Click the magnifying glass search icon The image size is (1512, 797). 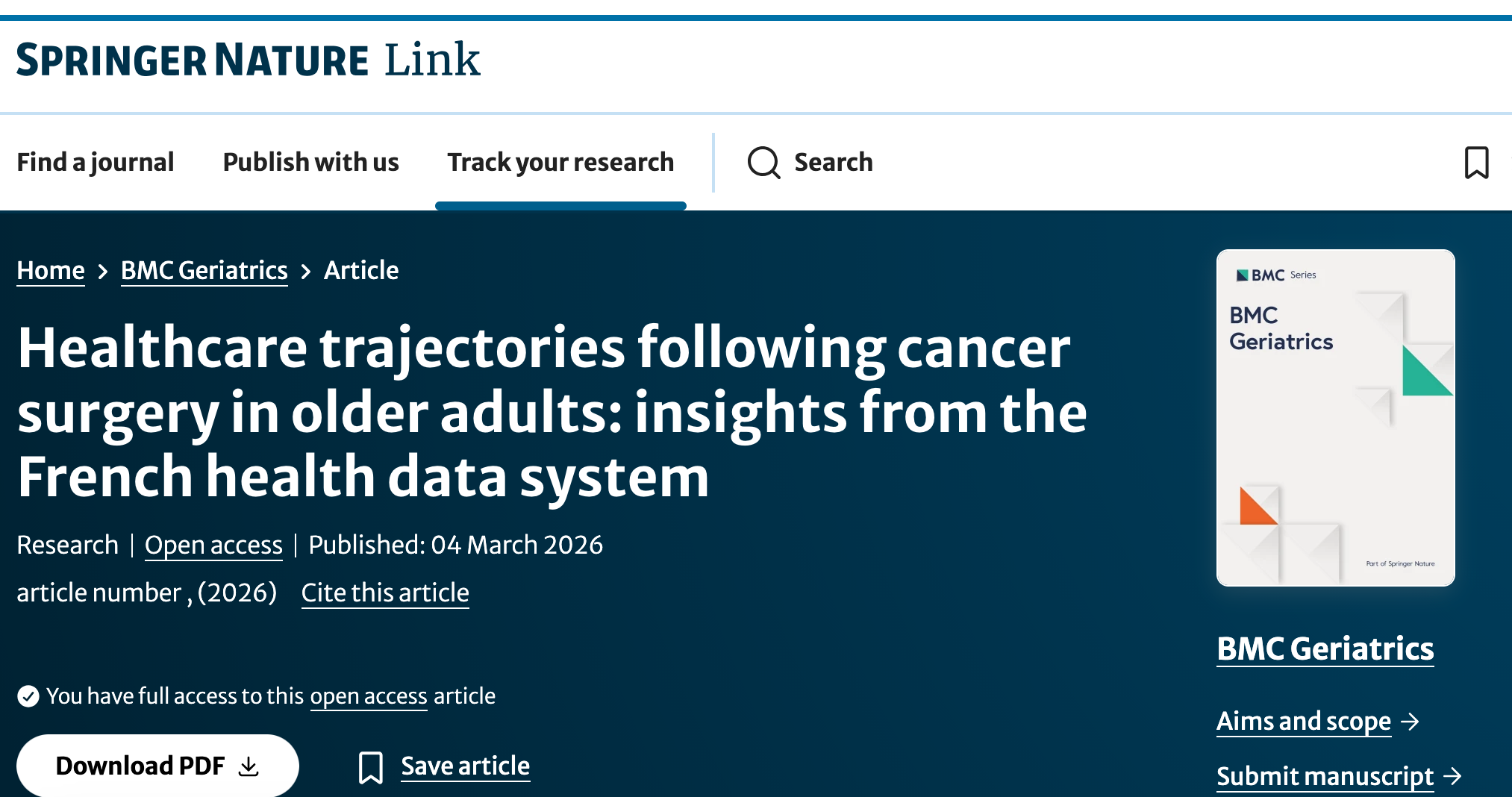tap(763, 163)
